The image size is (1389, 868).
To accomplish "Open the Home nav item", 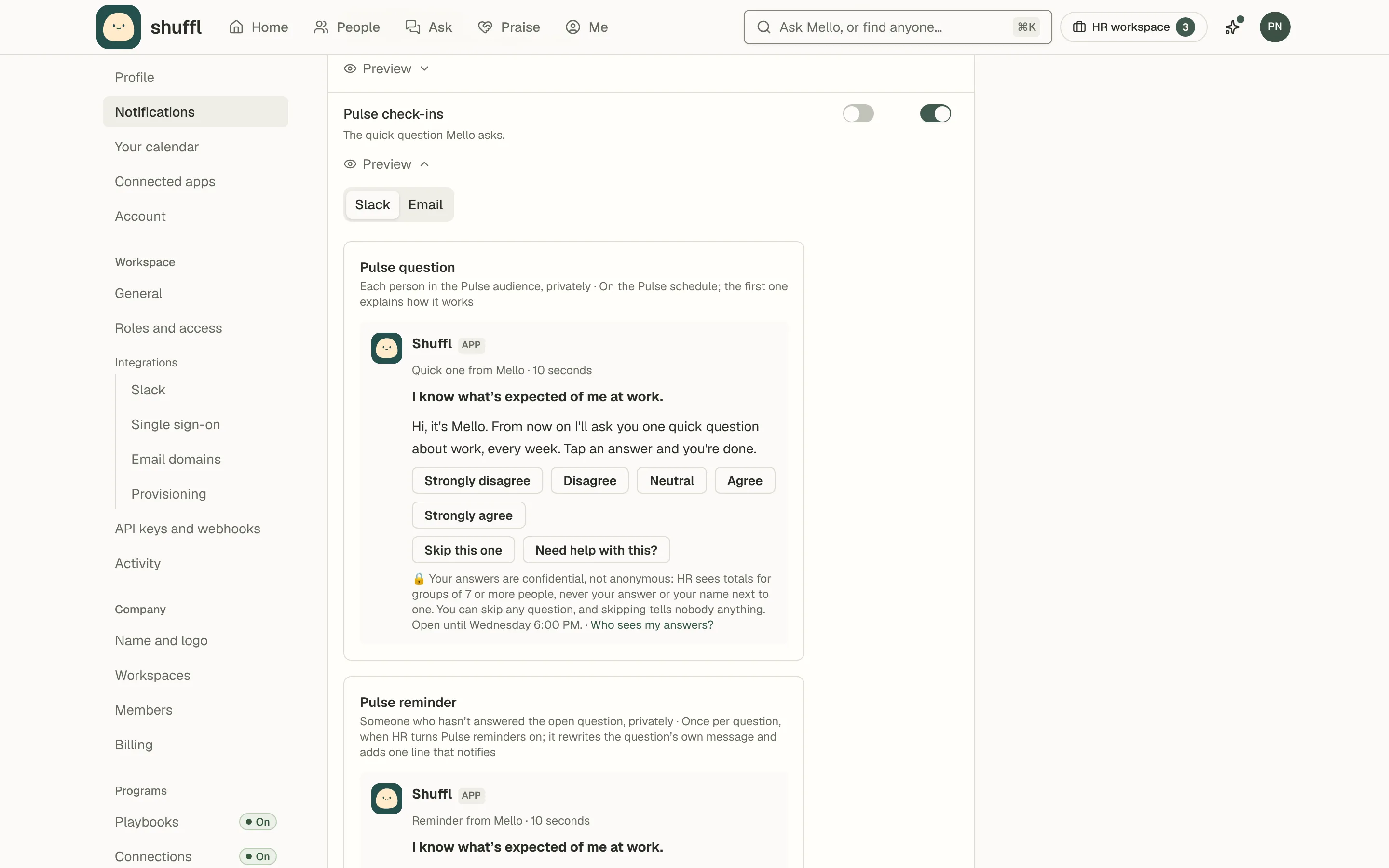I will click(259, 27).
